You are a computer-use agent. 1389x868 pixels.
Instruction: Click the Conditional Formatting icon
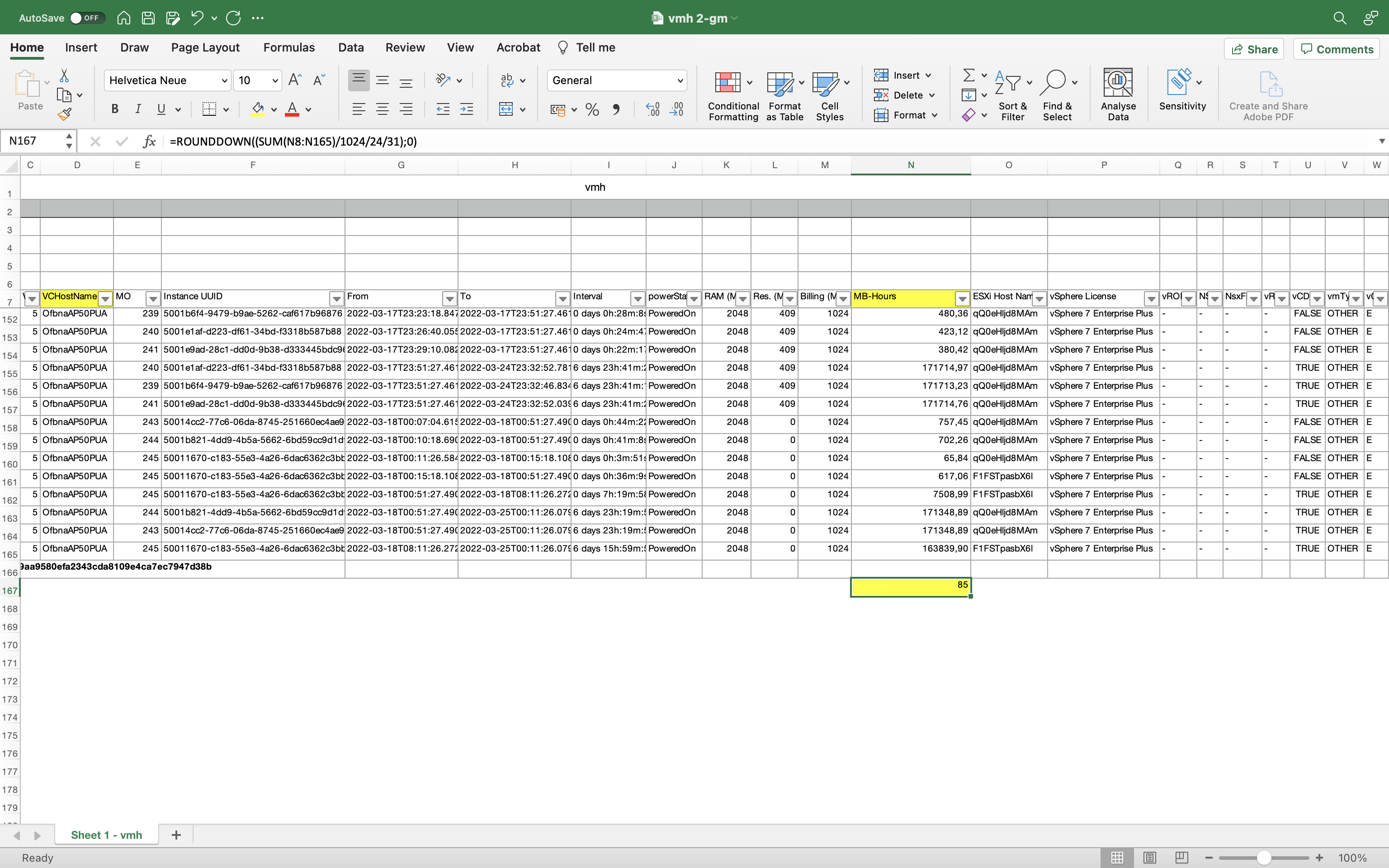(x=727, y=83)
